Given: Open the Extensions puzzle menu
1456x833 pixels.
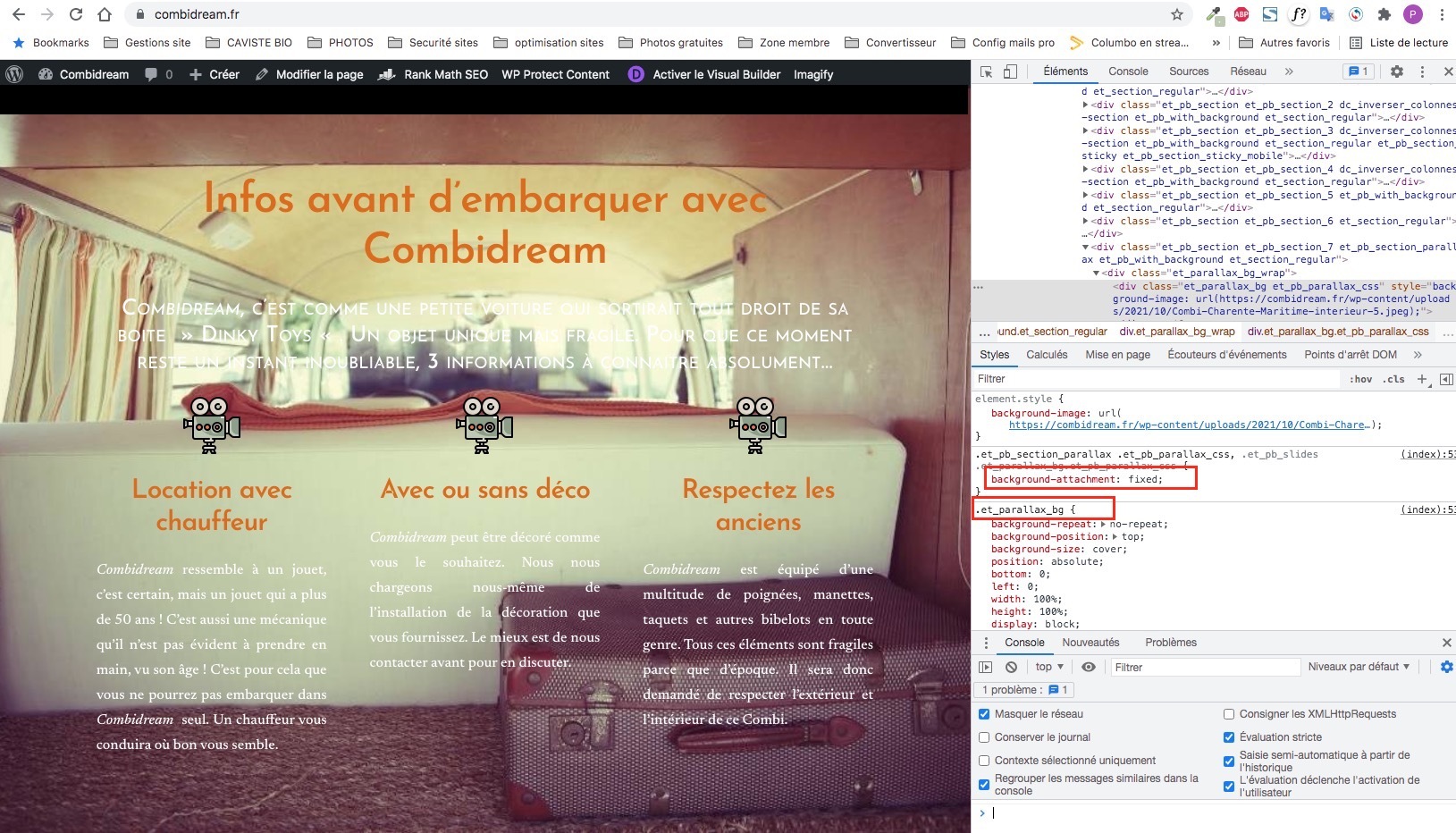Looking at the screenshot, I should [1384, 14].
